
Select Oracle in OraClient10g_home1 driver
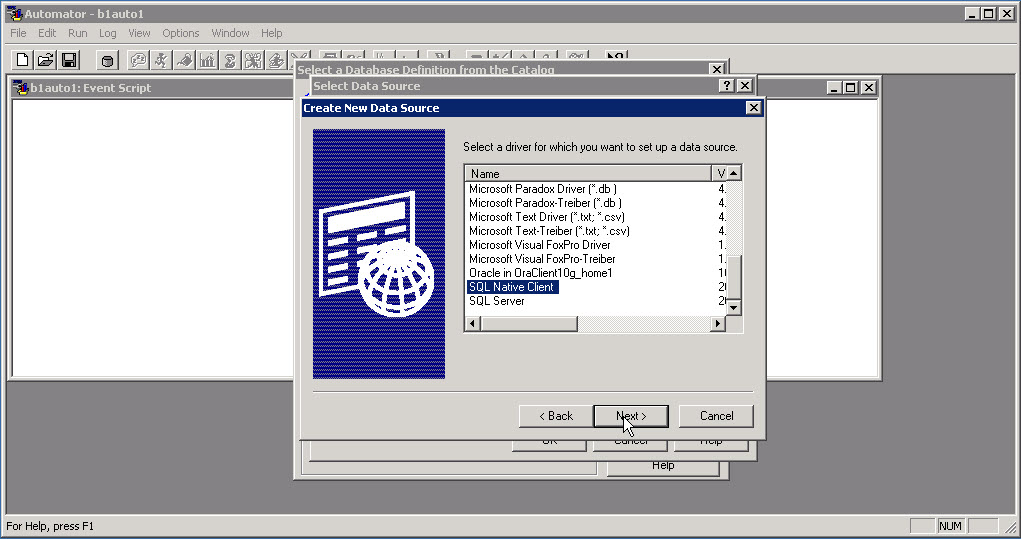coord(540,273)
